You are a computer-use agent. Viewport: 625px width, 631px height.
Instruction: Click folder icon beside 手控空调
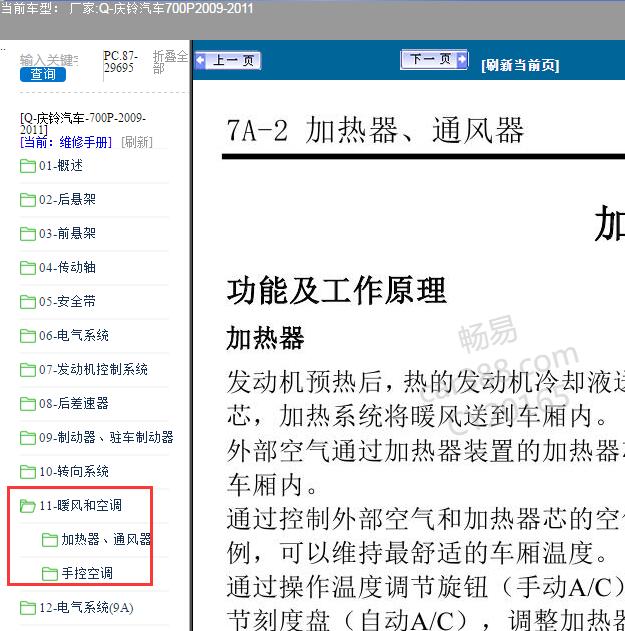click(x=50, y=574)
